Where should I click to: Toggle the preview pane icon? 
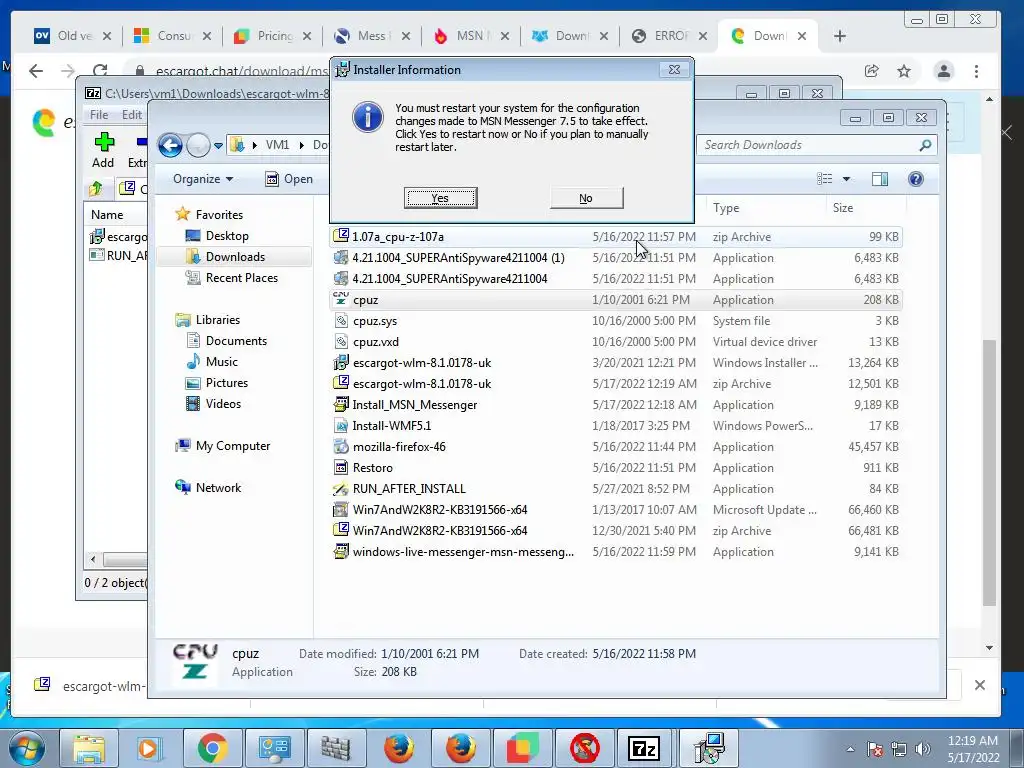pyautogui.click(x=880, y=179)
